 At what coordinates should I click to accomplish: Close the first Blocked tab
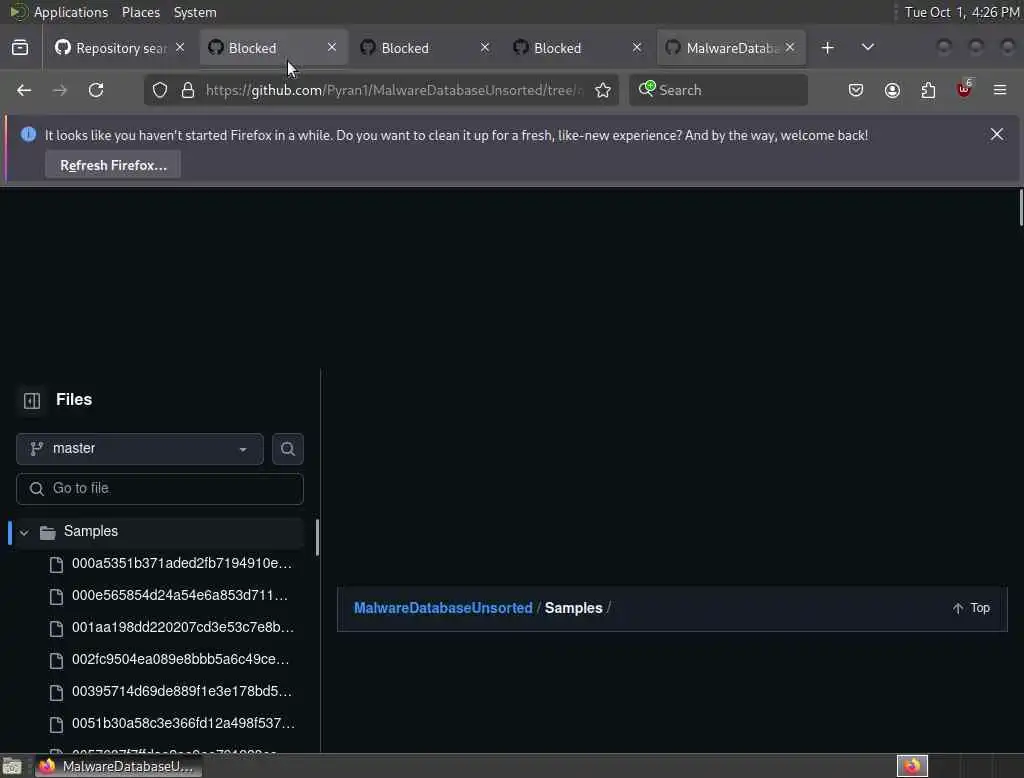[332, 47]
